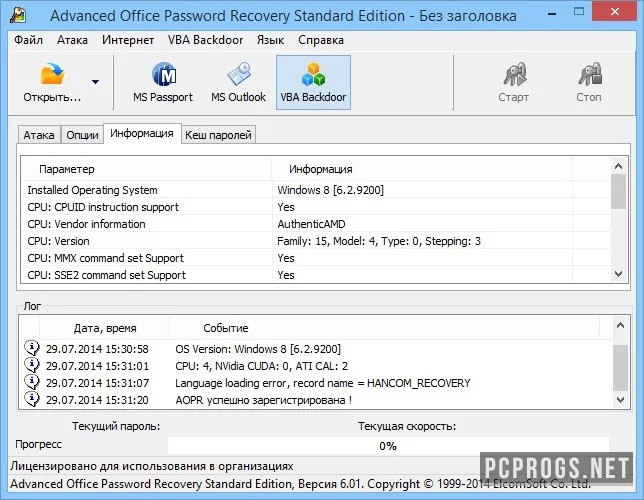Click the Стоп keys-and-lock icon
The height and width of the screenshot is (500, 644).
coord(589,82)
